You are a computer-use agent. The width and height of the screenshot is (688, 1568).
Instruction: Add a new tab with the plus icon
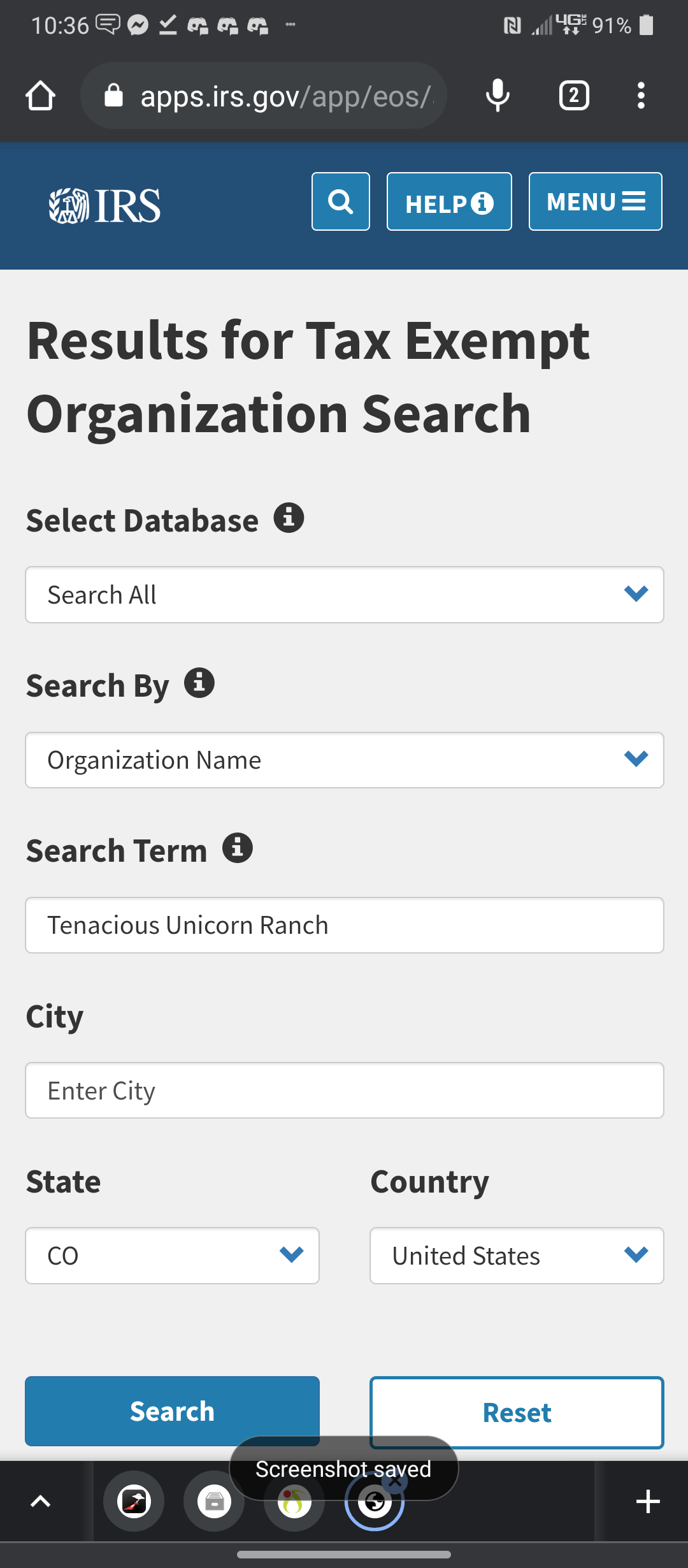pyautogui.click(x=648, y=1502)
